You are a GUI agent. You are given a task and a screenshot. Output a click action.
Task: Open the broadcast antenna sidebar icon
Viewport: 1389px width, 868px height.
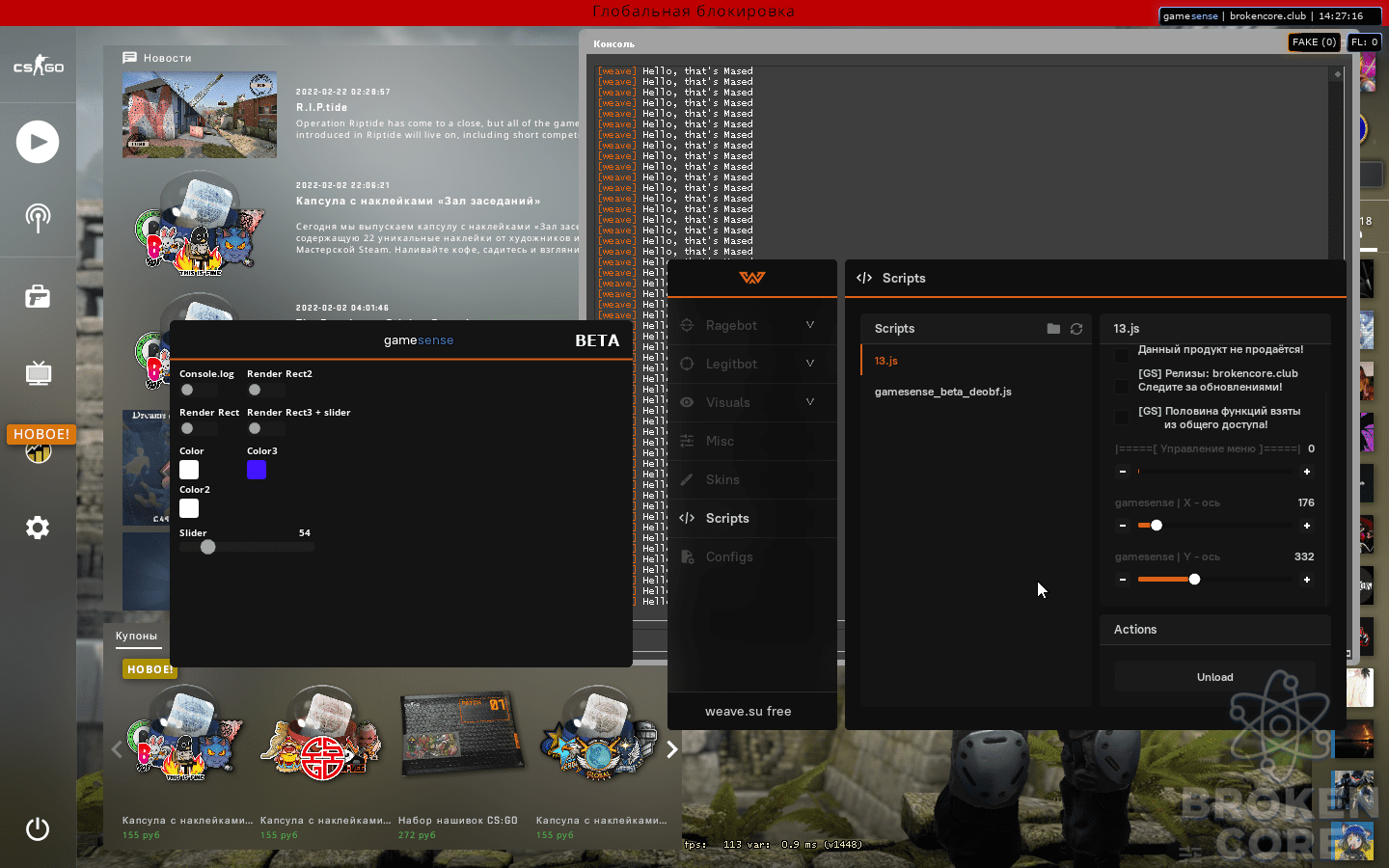point(38,218)
